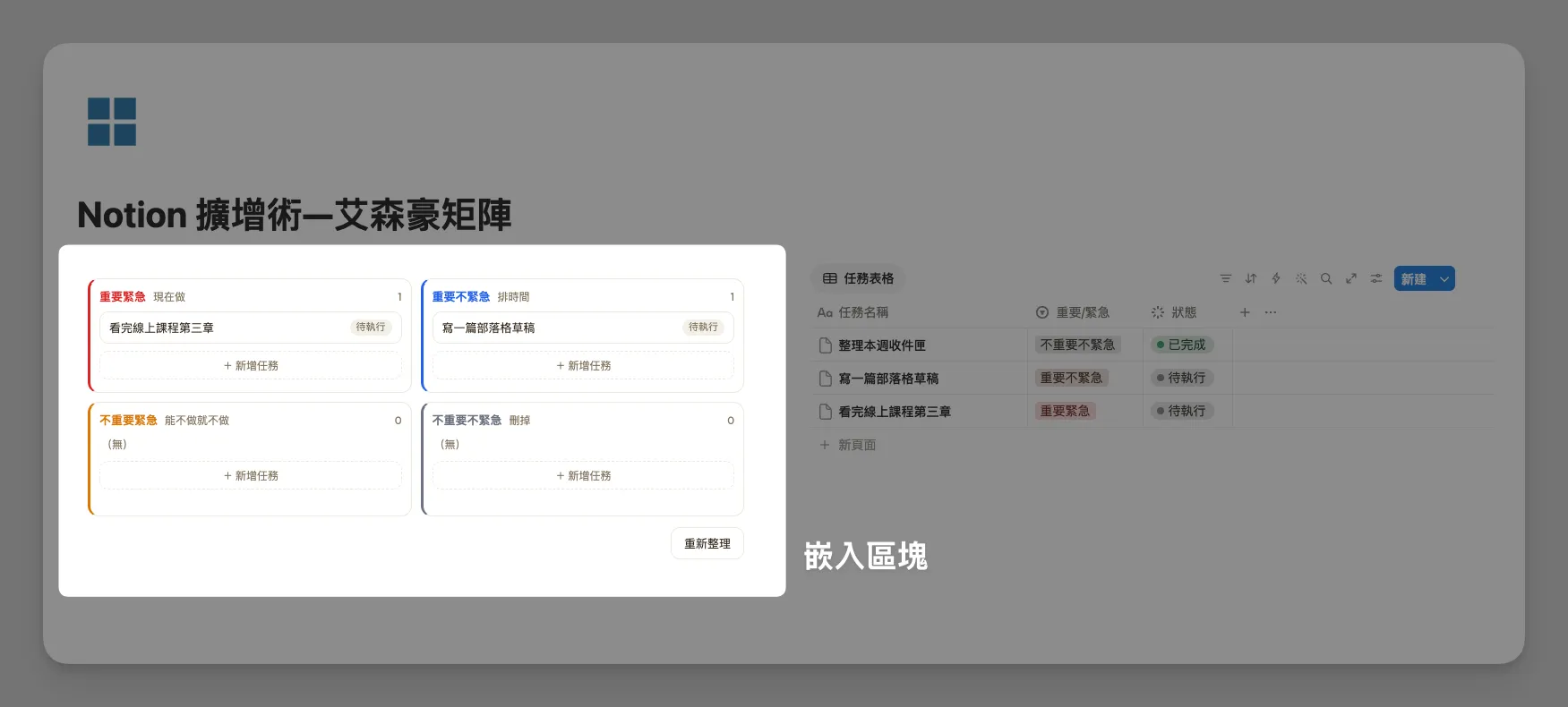Open the 重要/緊急 column header
The width and height of the screenshot is (1568, 707).
click(1072, 312)
